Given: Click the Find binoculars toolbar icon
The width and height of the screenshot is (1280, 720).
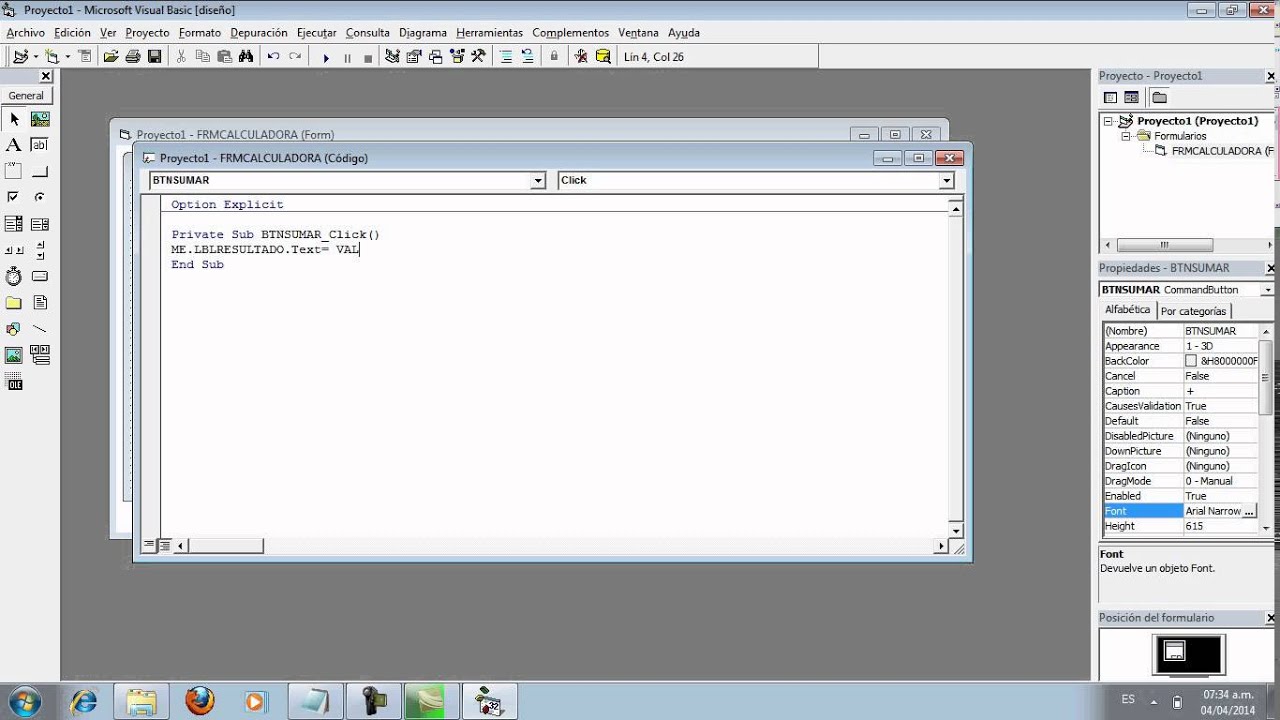Looking at the screenshot, I should point(245,57).
